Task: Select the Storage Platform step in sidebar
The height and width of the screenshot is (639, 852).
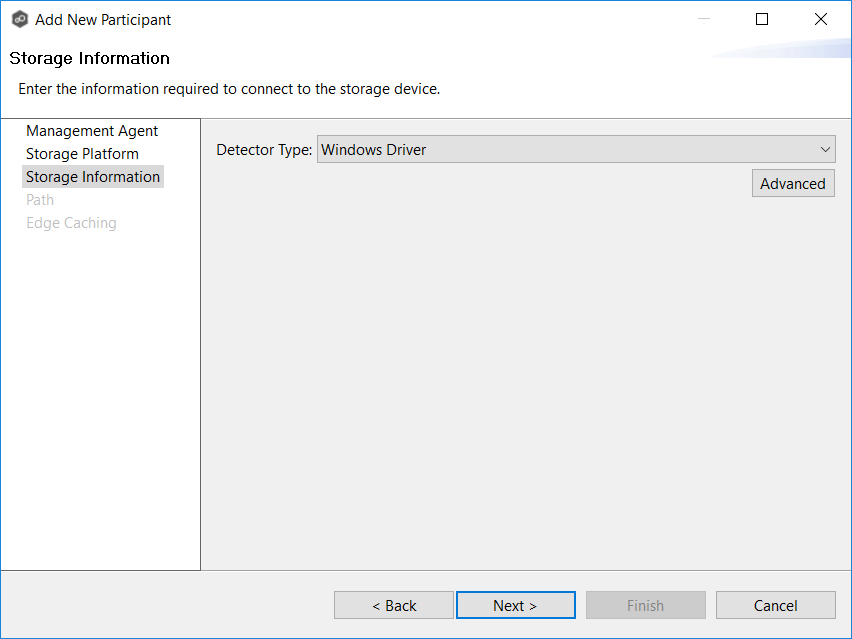Action: point(82,154)
